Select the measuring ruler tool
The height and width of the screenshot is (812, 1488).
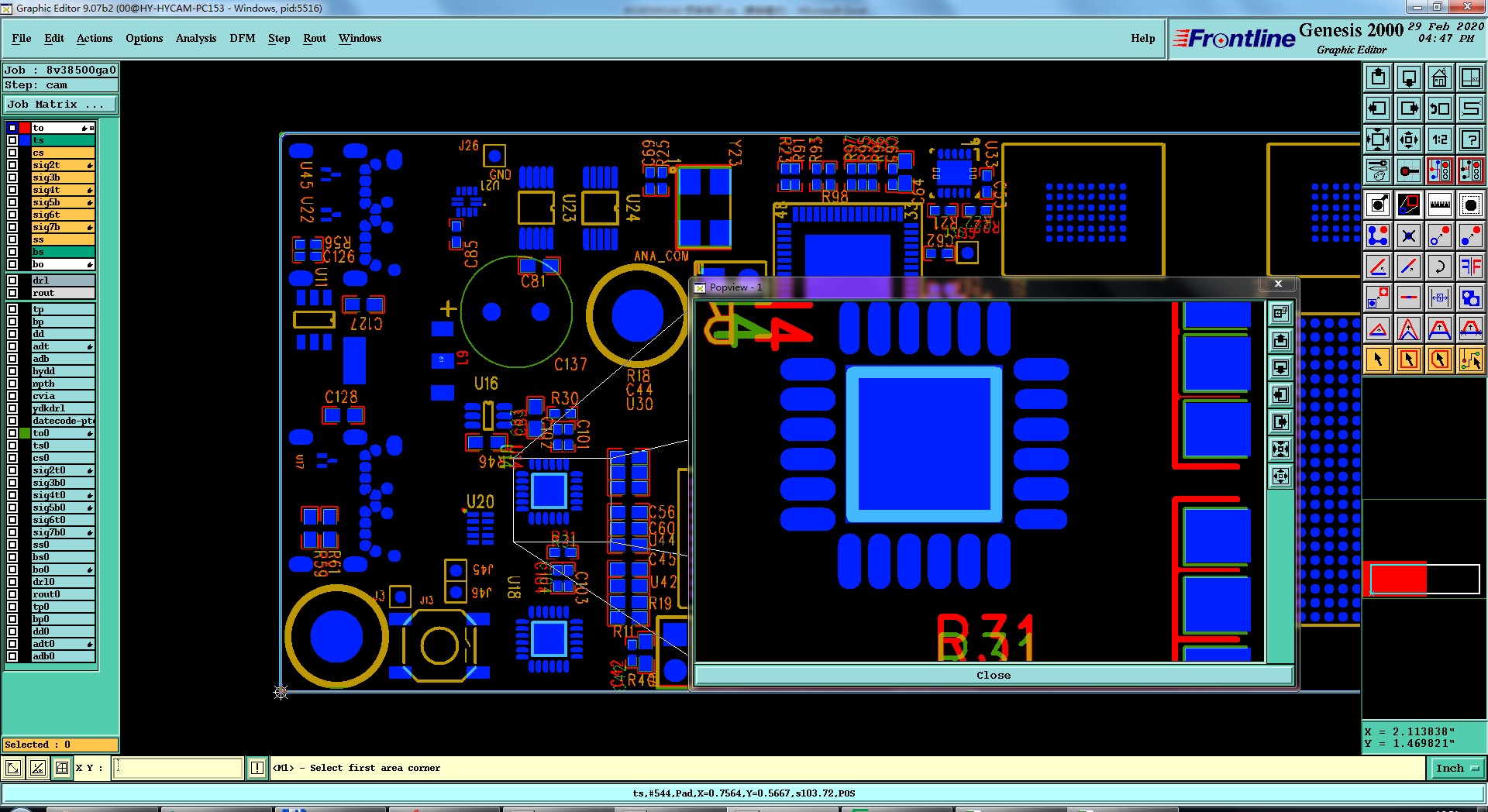pyautogui.click(x=1439, y=205)
